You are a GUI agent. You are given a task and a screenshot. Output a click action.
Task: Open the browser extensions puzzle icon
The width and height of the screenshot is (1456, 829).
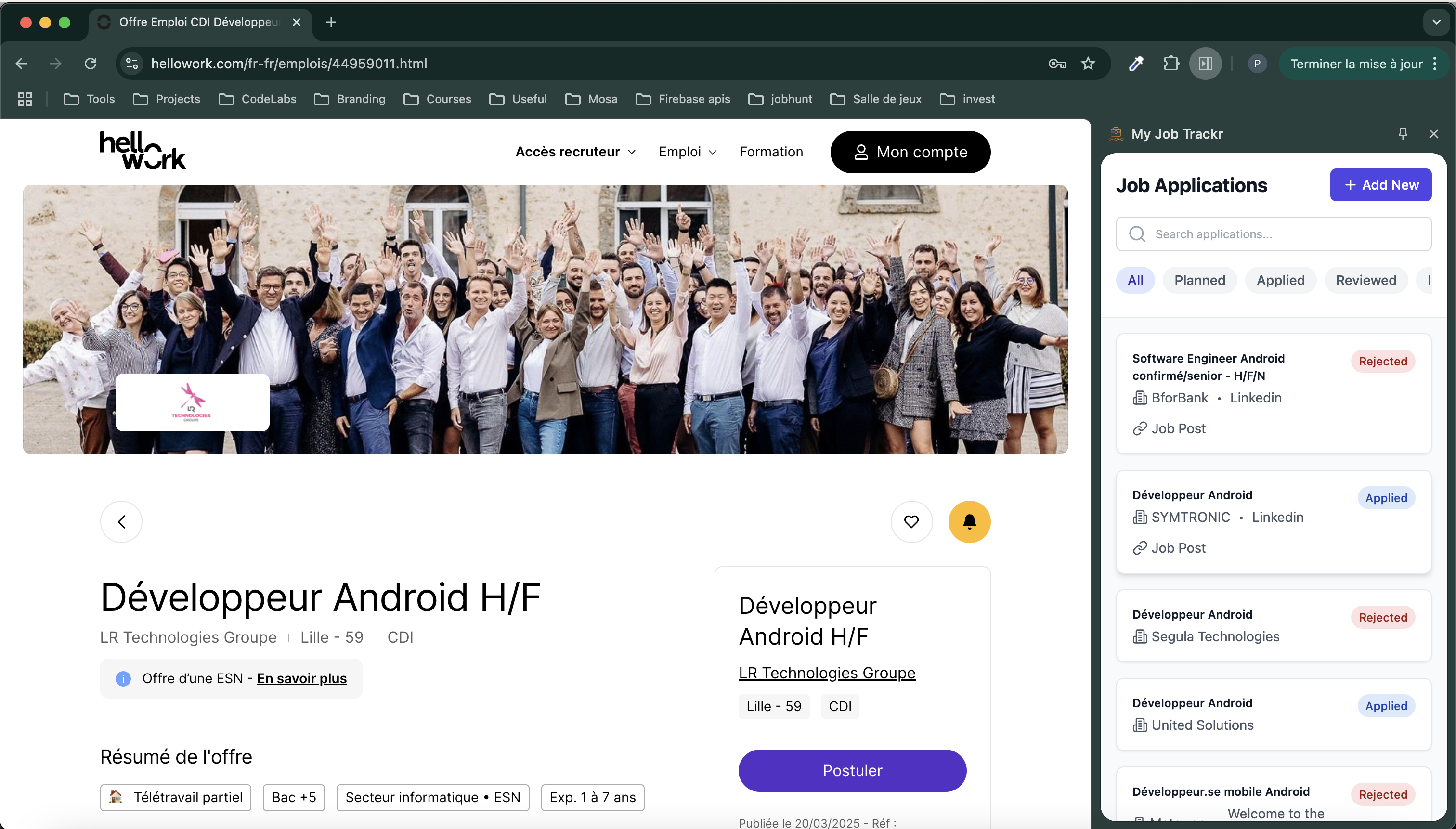pyautogui.click(x=1170, y=63)
